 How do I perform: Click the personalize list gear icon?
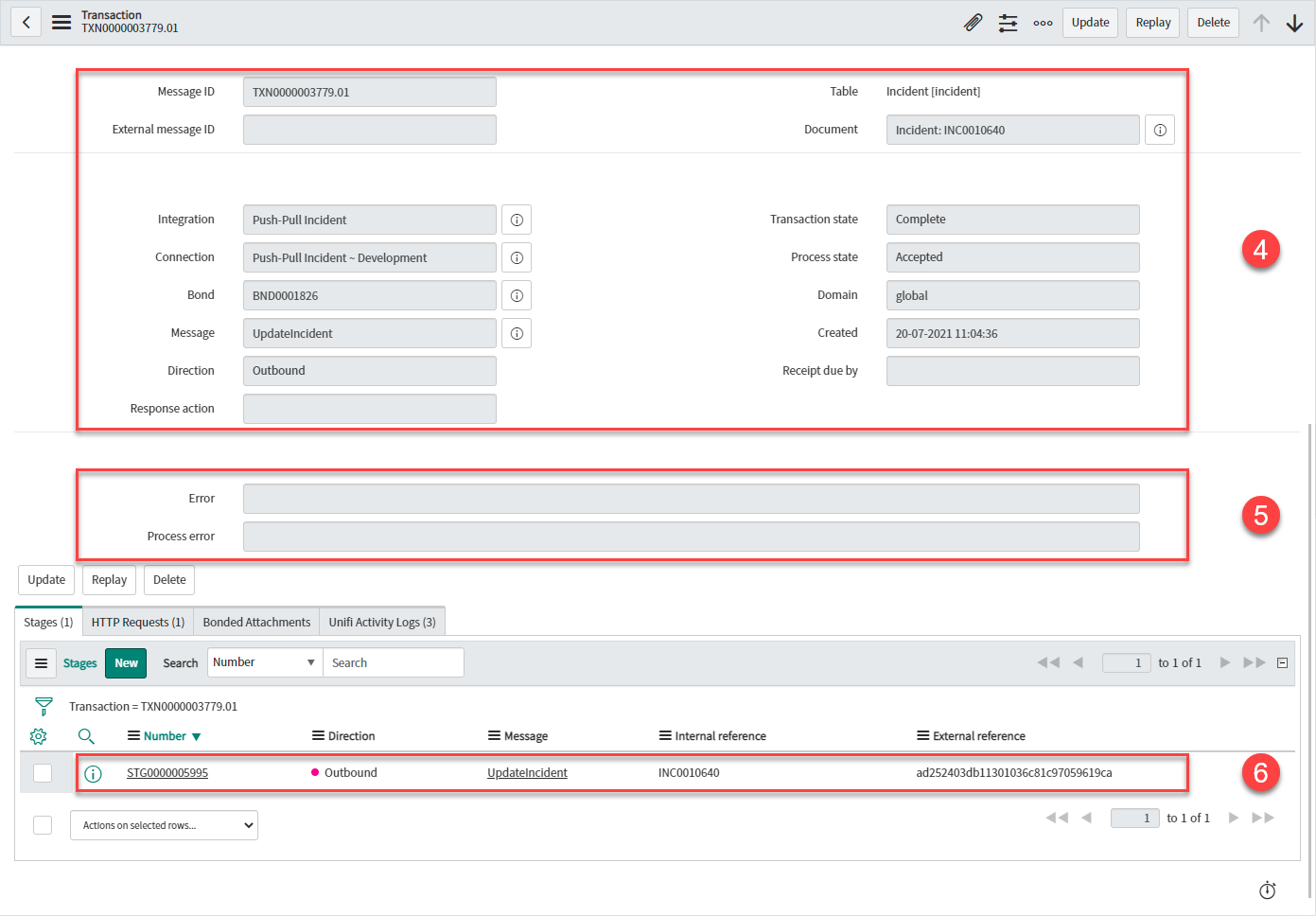(39, 736)
